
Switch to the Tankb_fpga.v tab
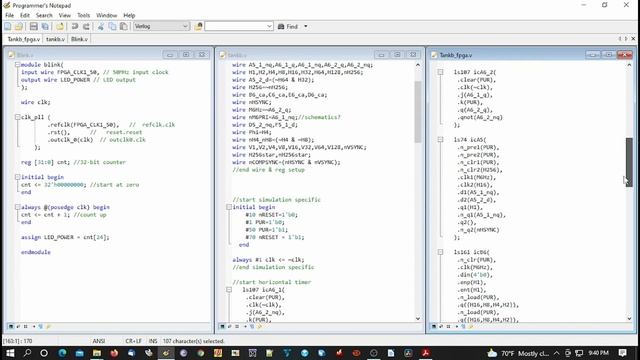[23, 39]
